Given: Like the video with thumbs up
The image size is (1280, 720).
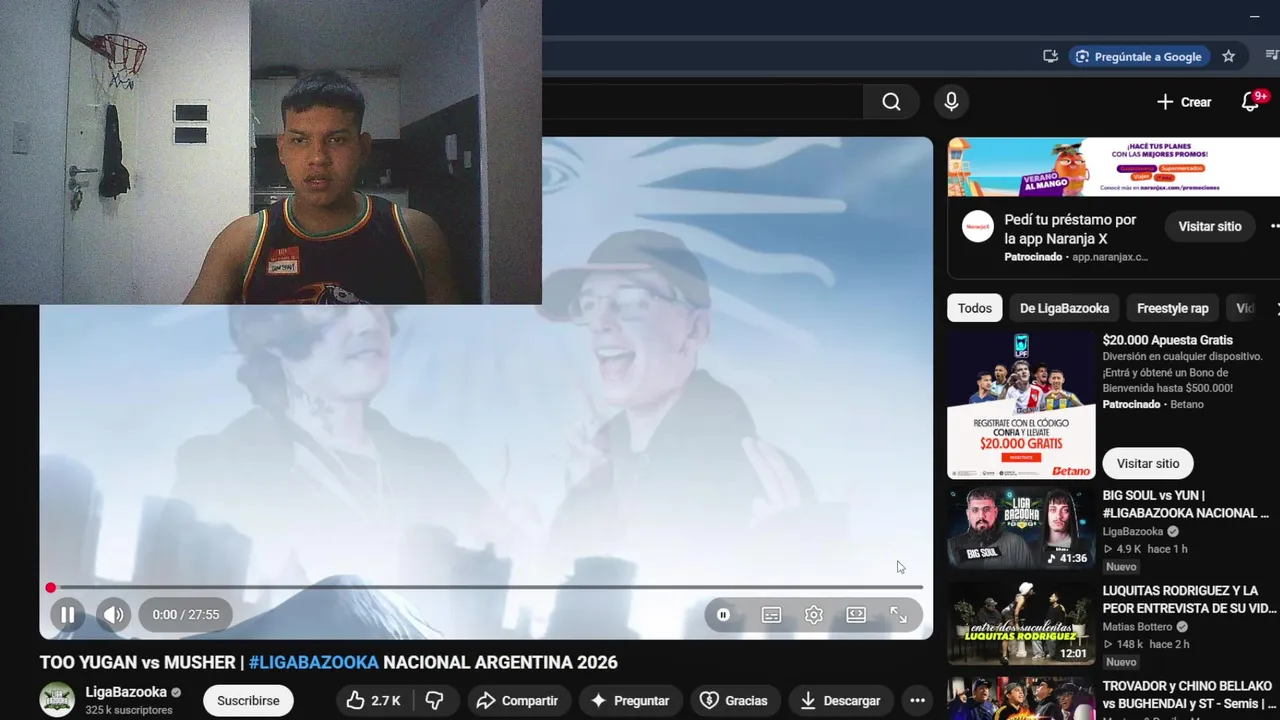Looking at the screenshot, I should [x=373, y=701].
